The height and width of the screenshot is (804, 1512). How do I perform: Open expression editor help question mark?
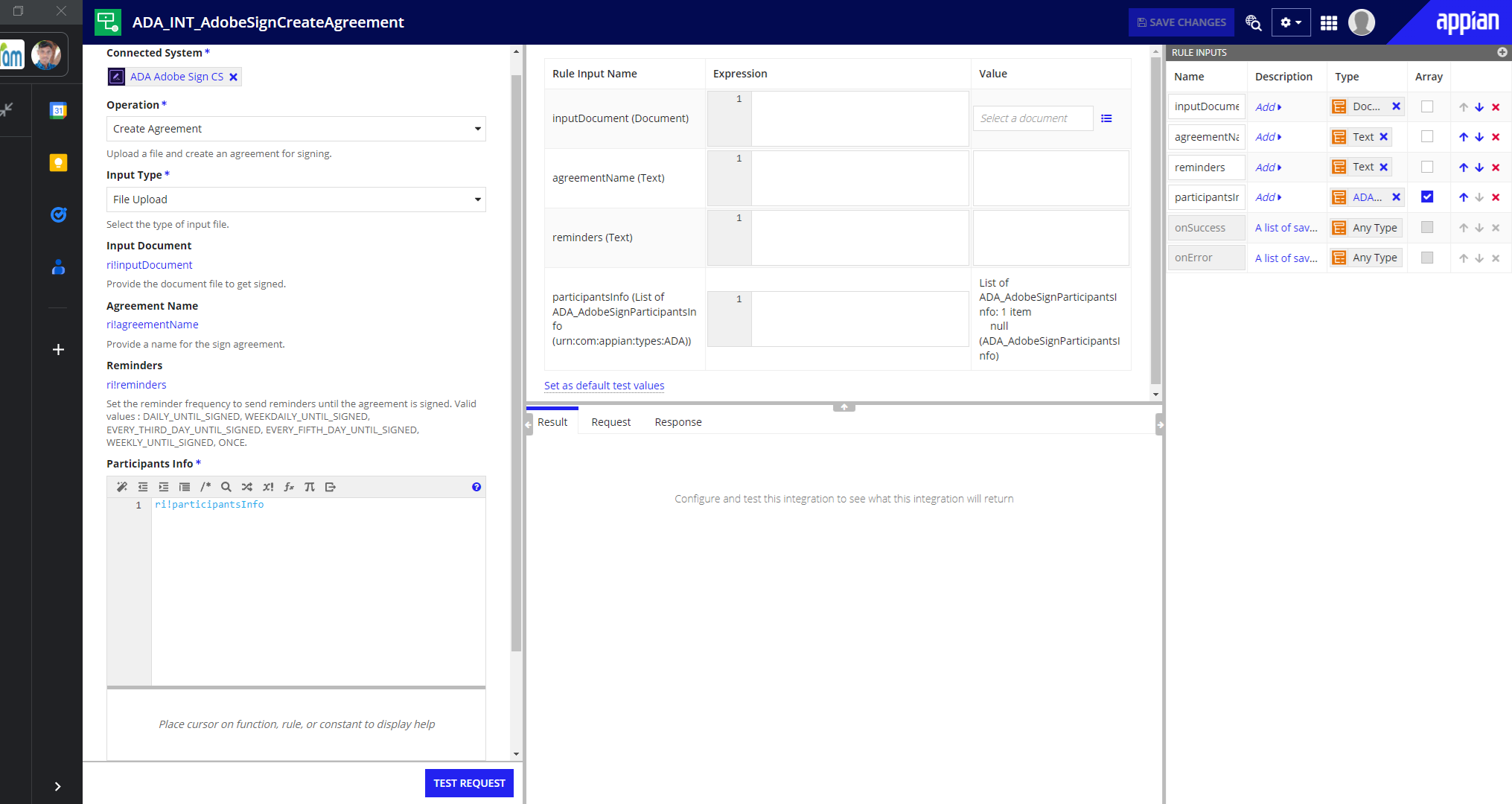click(476, 487)
